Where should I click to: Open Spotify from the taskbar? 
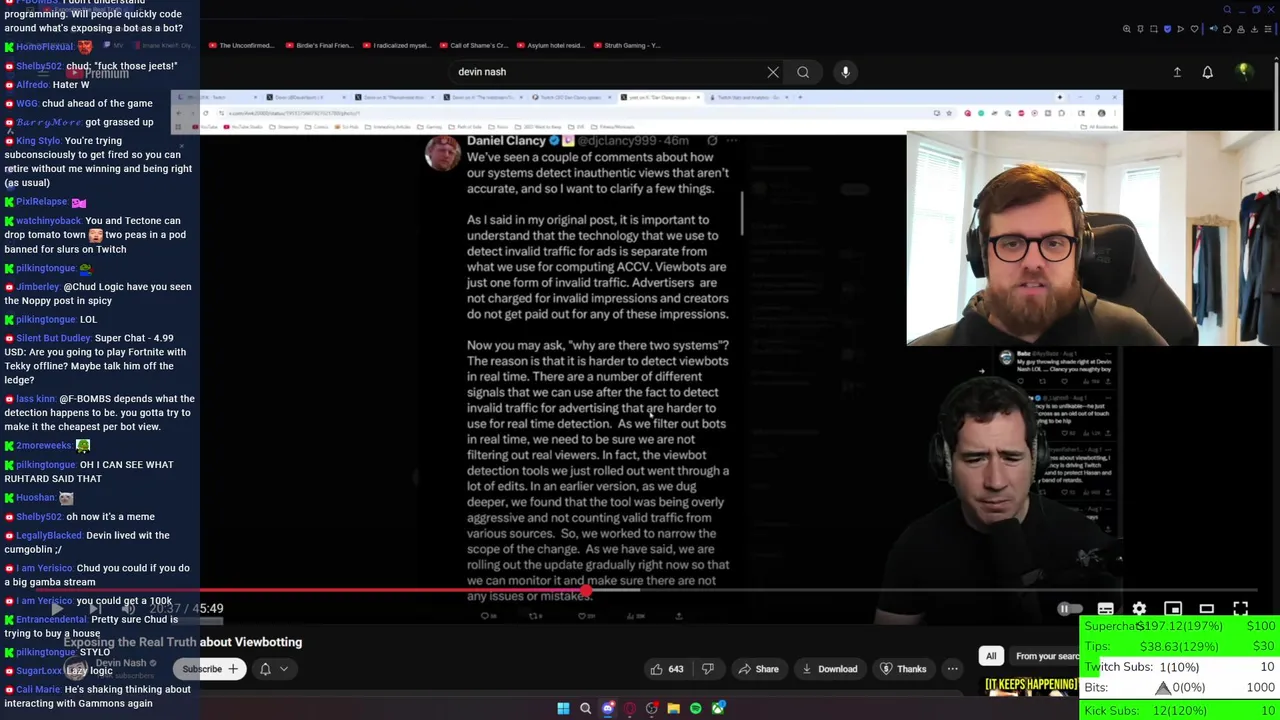pyautogui.click(x=696, y=708)
